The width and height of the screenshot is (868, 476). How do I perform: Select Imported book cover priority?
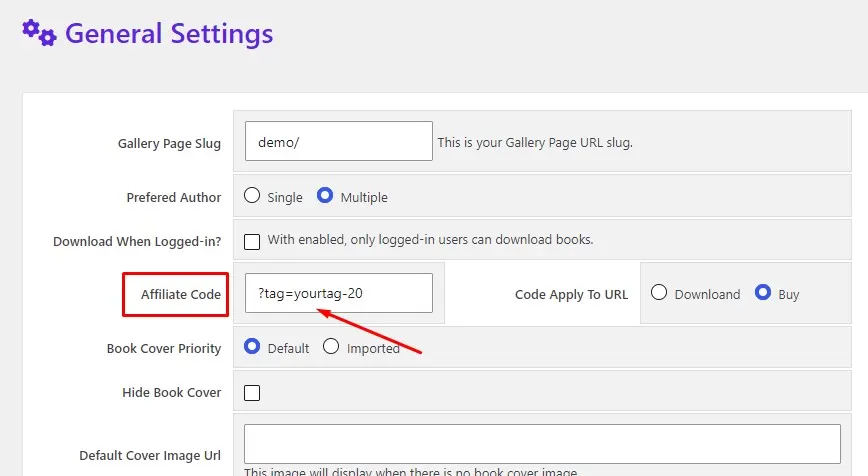(x=331, y=346)
